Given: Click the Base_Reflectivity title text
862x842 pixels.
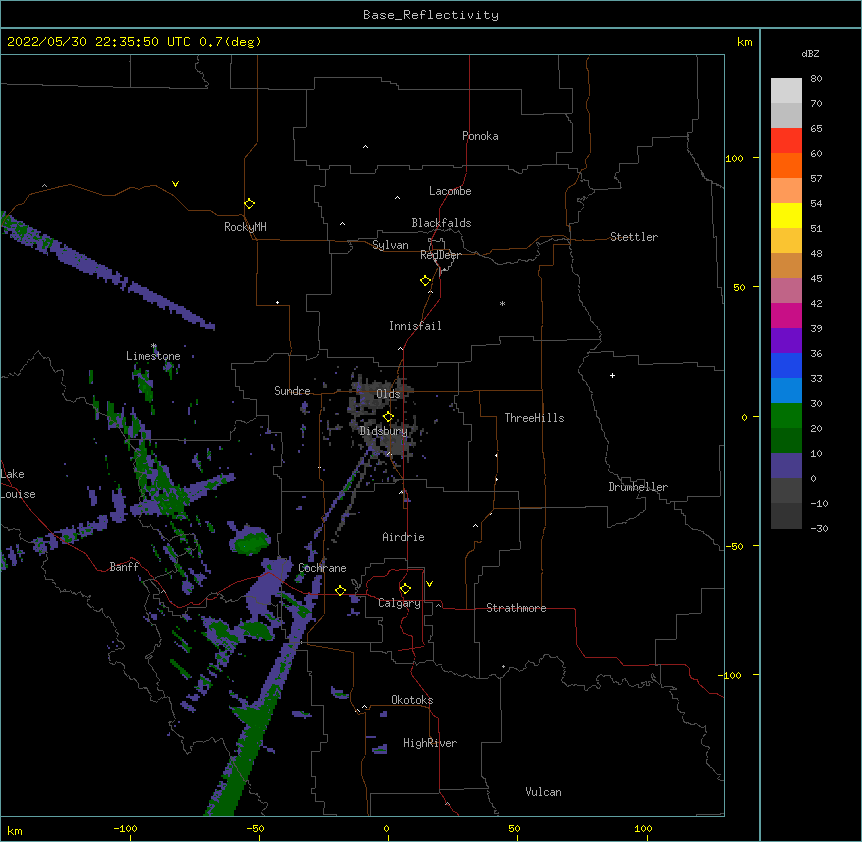Looking at the screenshot, I should (431, 15).
